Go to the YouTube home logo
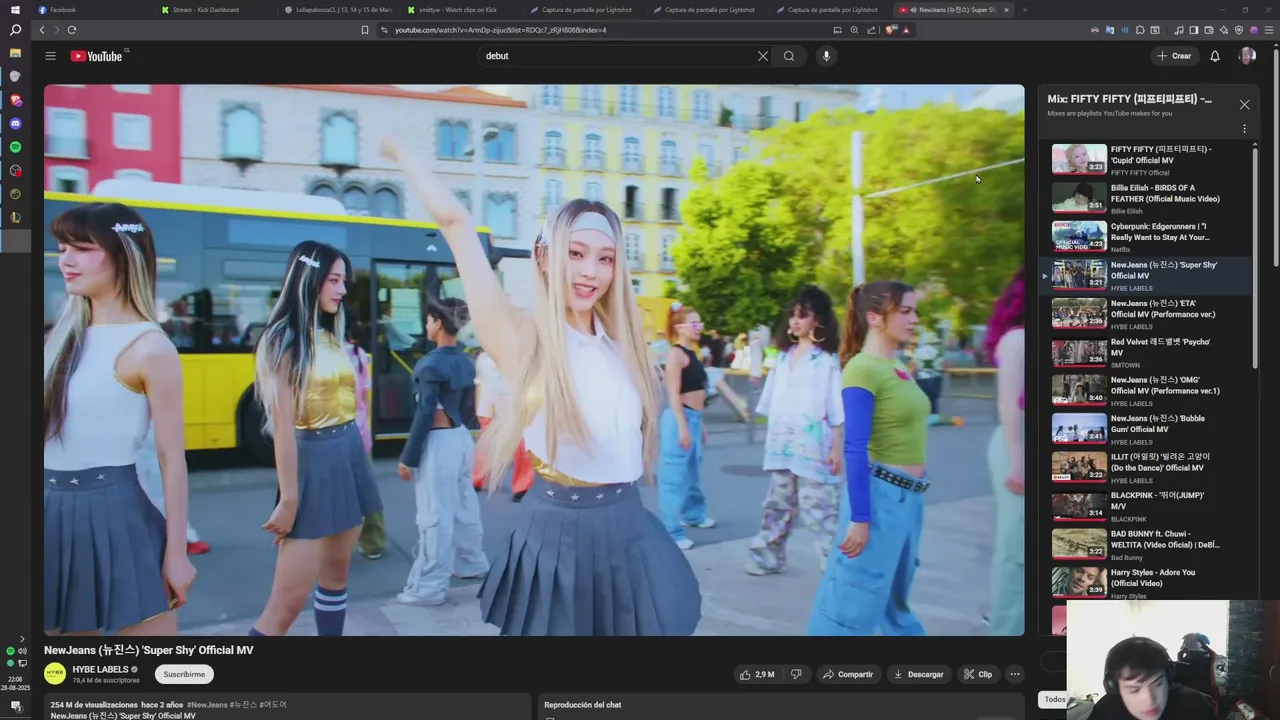Viewport: 1280px width, 720px height. click(x=97, y=56)
